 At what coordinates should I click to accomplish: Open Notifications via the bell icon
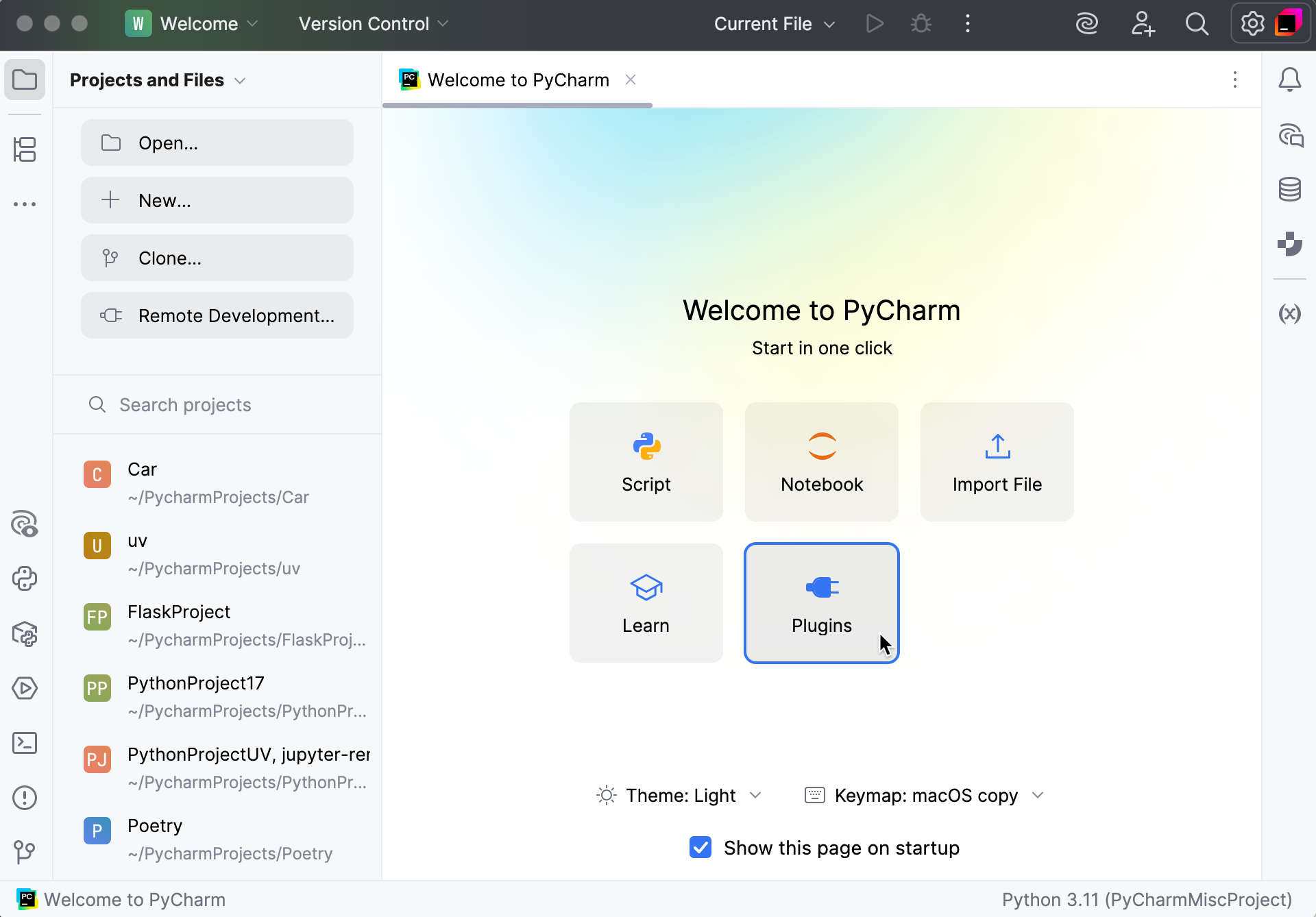point(1290,80)
